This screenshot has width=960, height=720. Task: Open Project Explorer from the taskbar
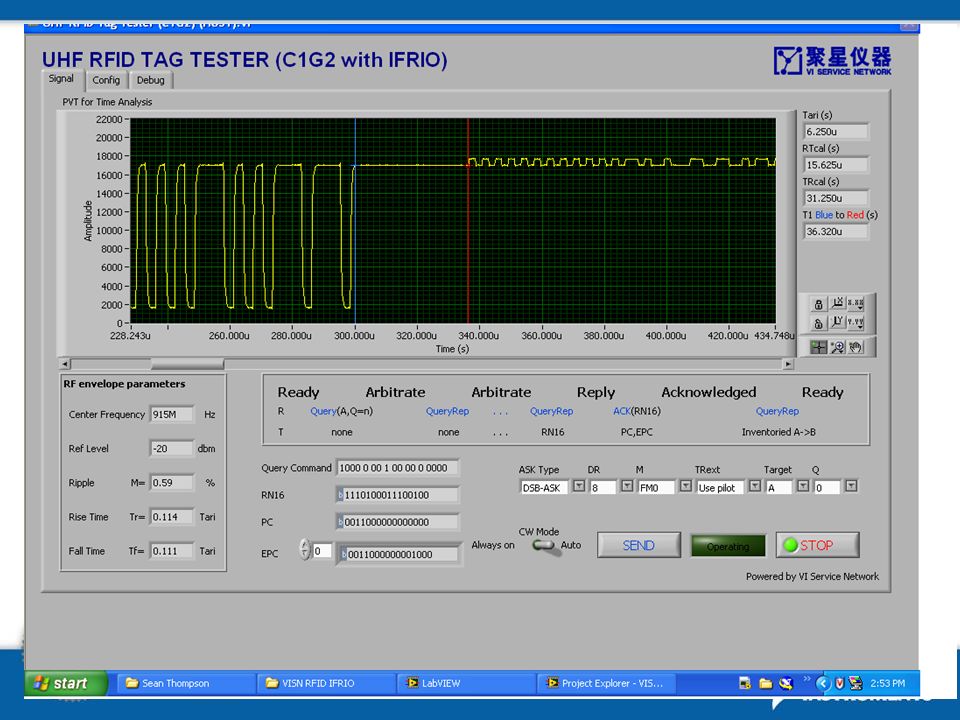607,683
